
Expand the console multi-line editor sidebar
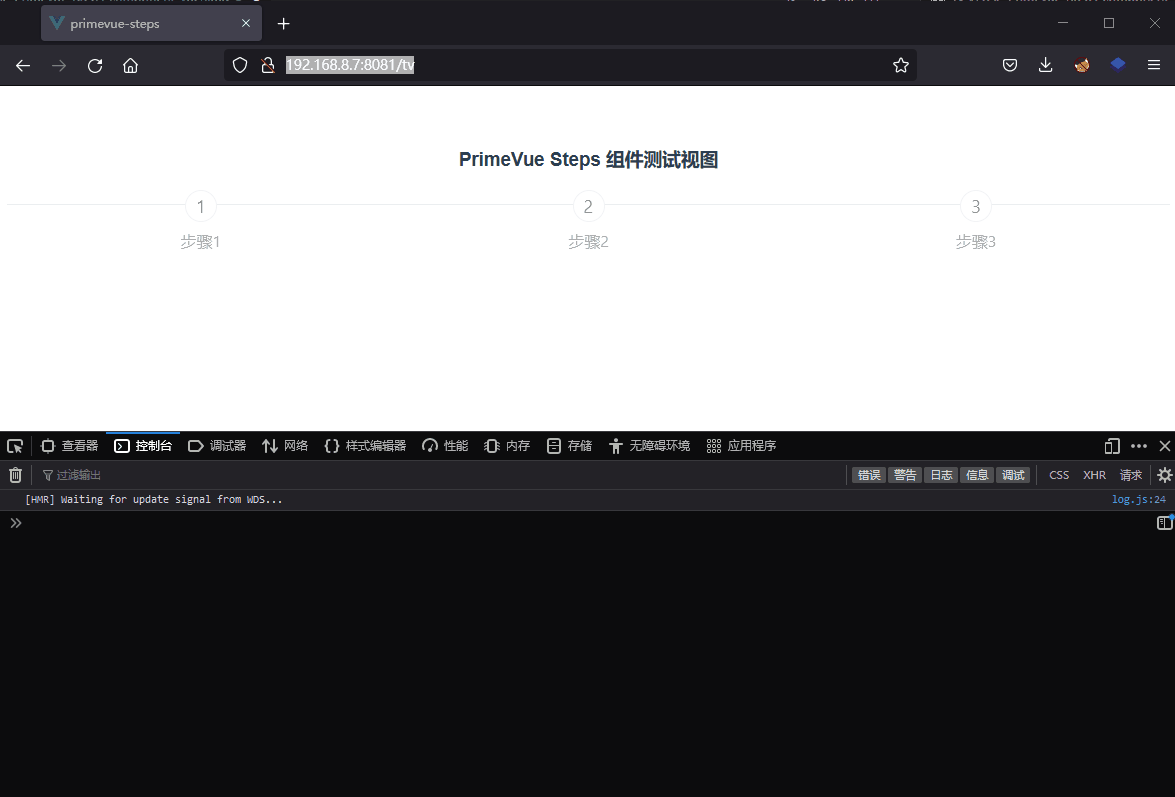point(1164,523)
